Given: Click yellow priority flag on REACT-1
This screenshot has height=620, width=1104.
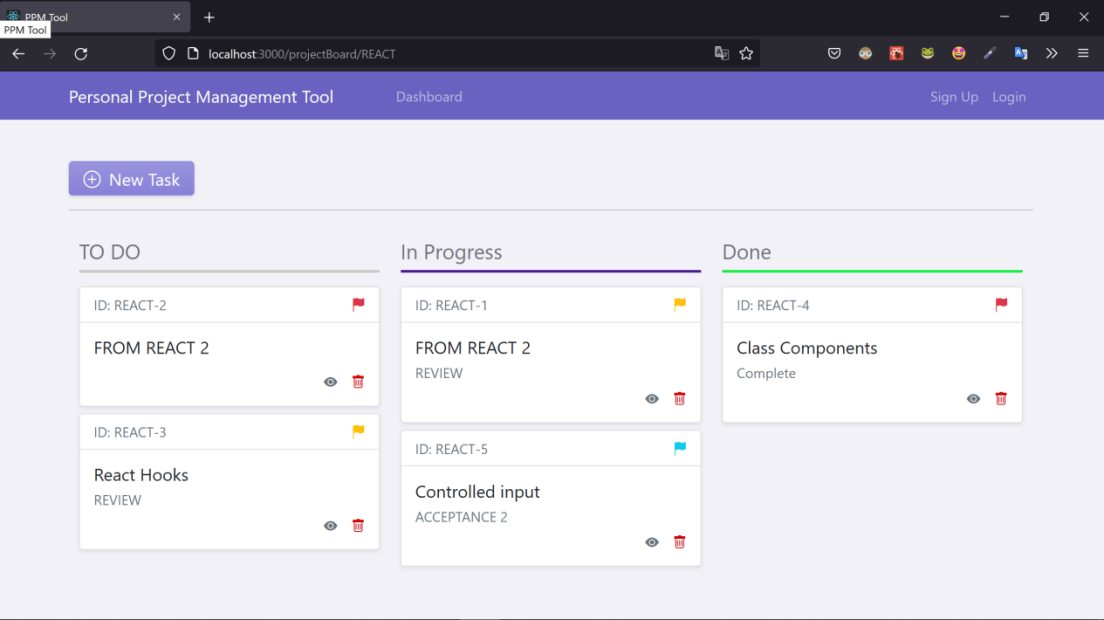Looking at the screenshot, I should point(679,304).
